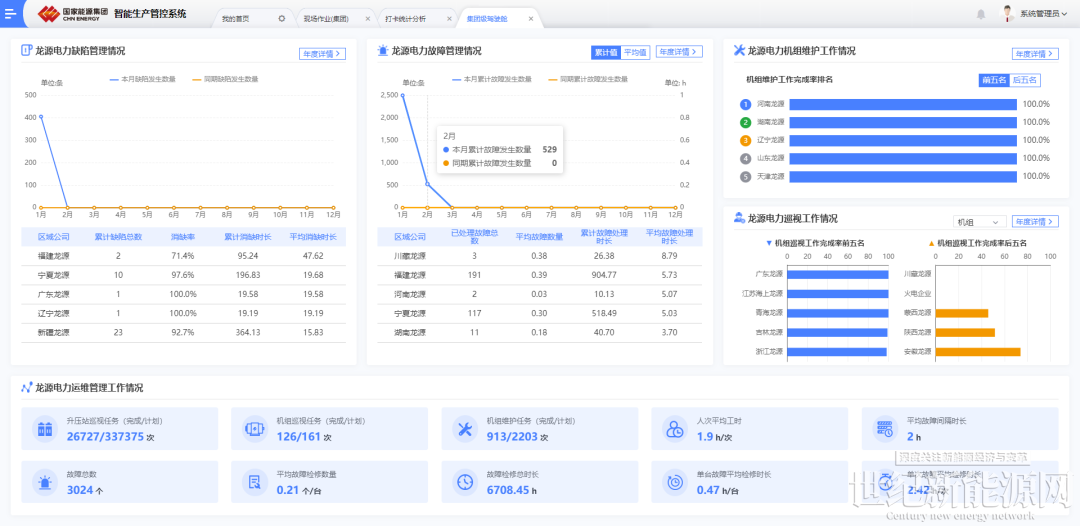Click the system administrator avatar
The image size is (1080, 526).
[x=1008, y=13]
